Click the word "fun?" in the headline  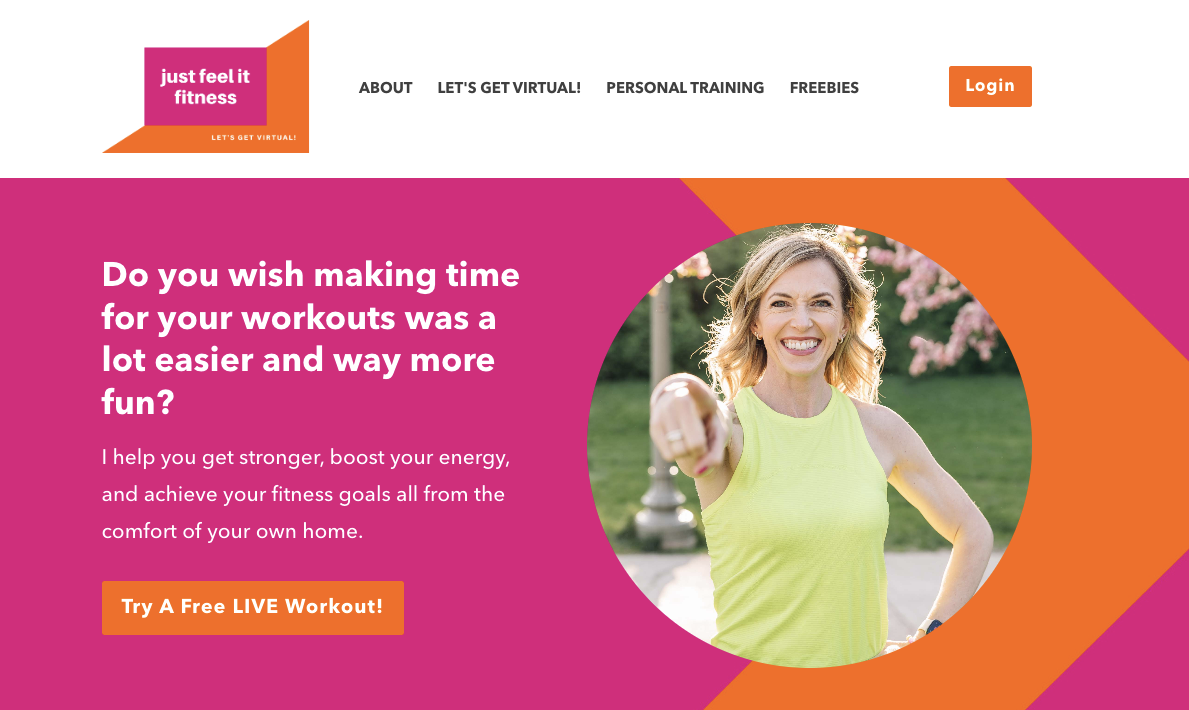[x=138, y=402]
